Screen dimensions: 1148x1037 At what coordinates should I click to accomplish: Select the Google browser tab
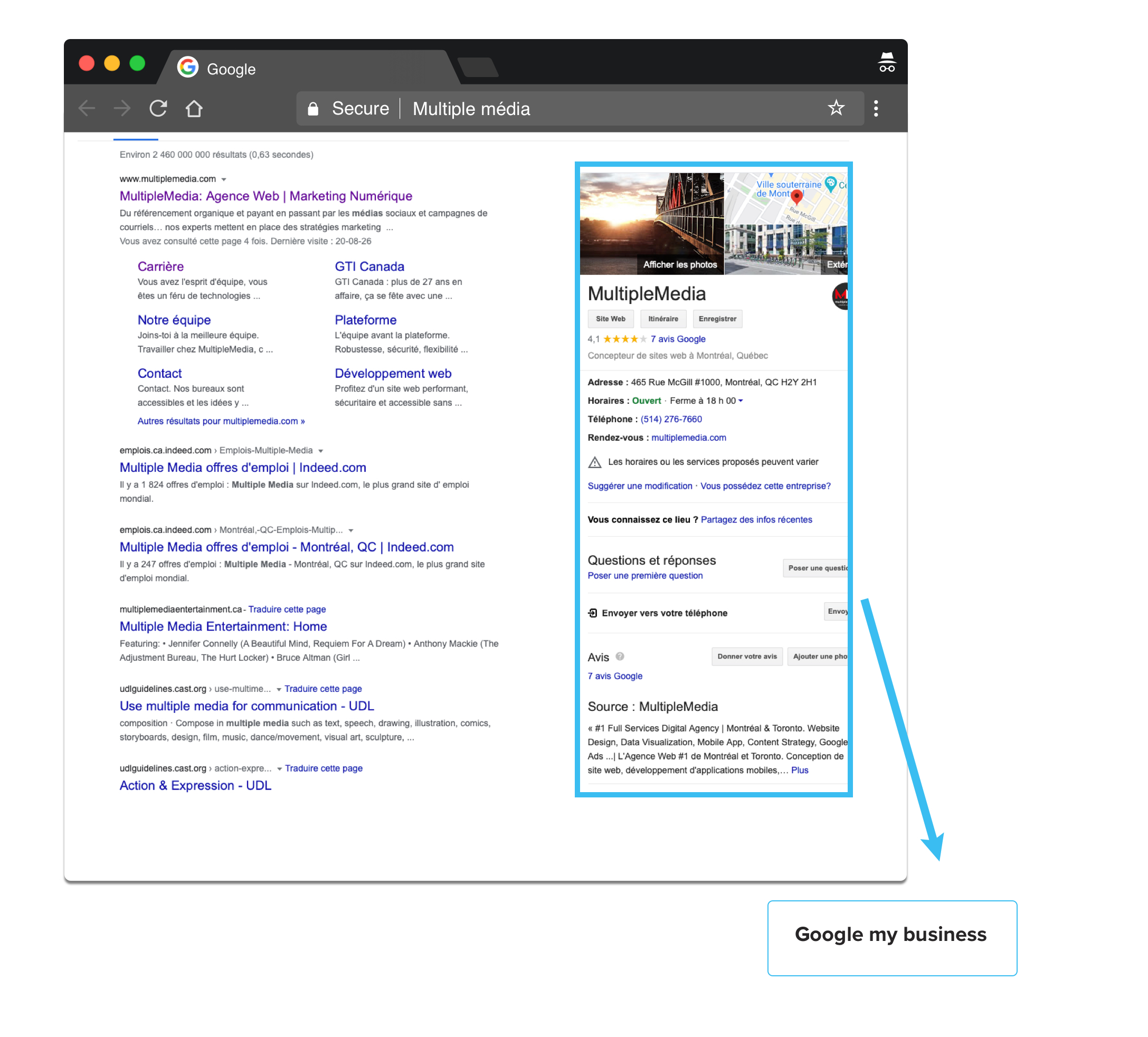tap(308, 68)
